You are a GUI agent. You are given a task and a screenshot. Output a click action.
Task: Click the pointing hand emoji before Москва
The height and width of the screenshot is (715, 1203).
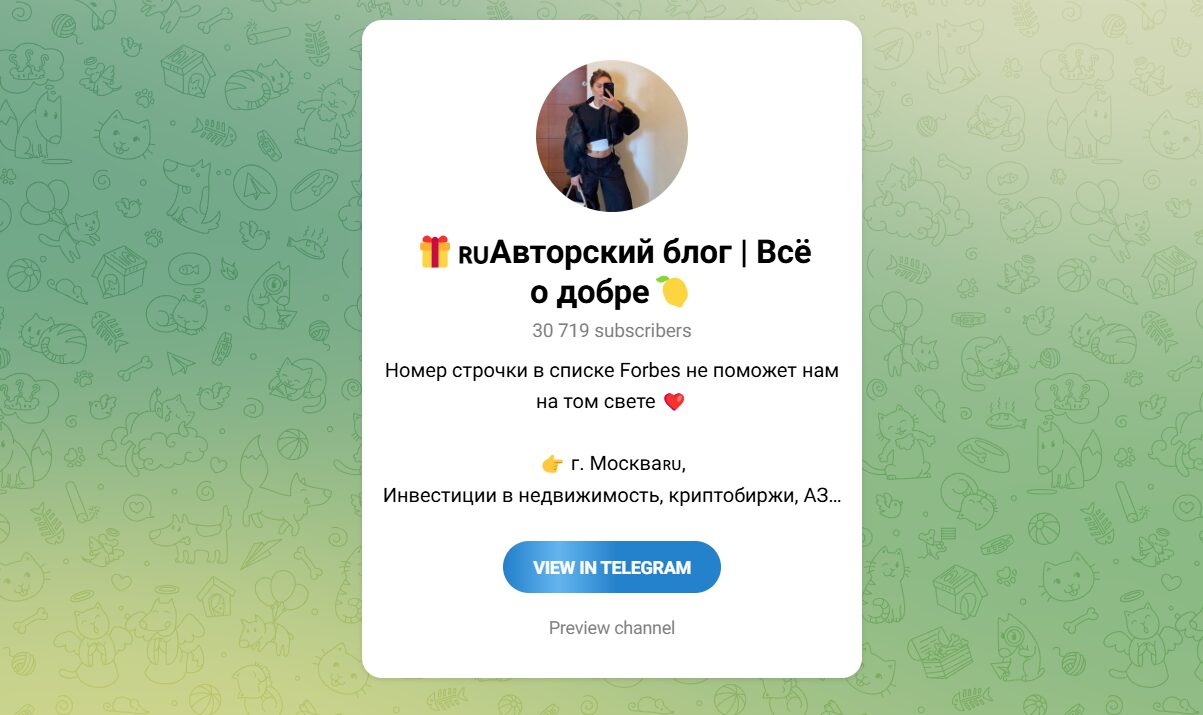click(552, 464)
